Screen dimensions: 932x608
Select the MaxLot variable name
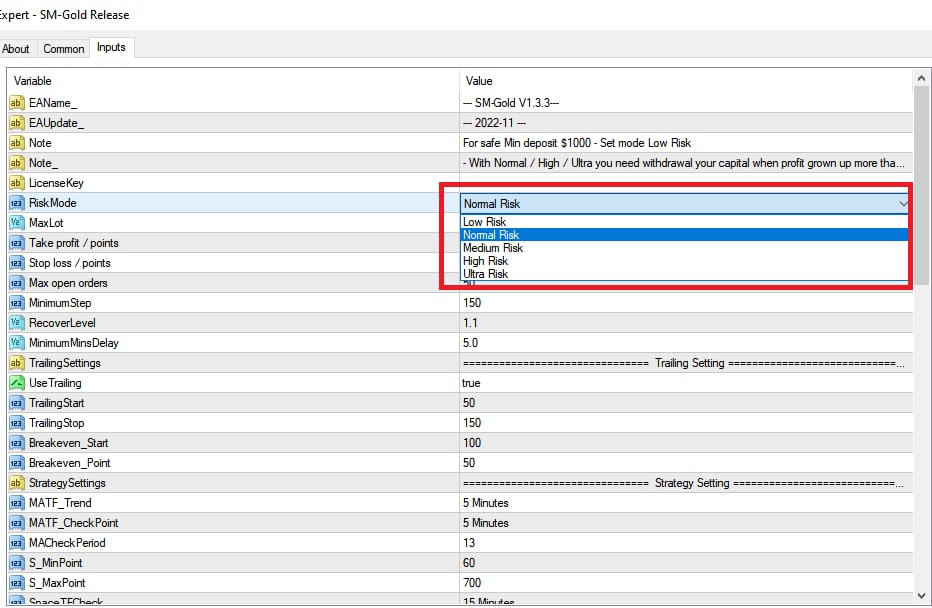point(46,223)
